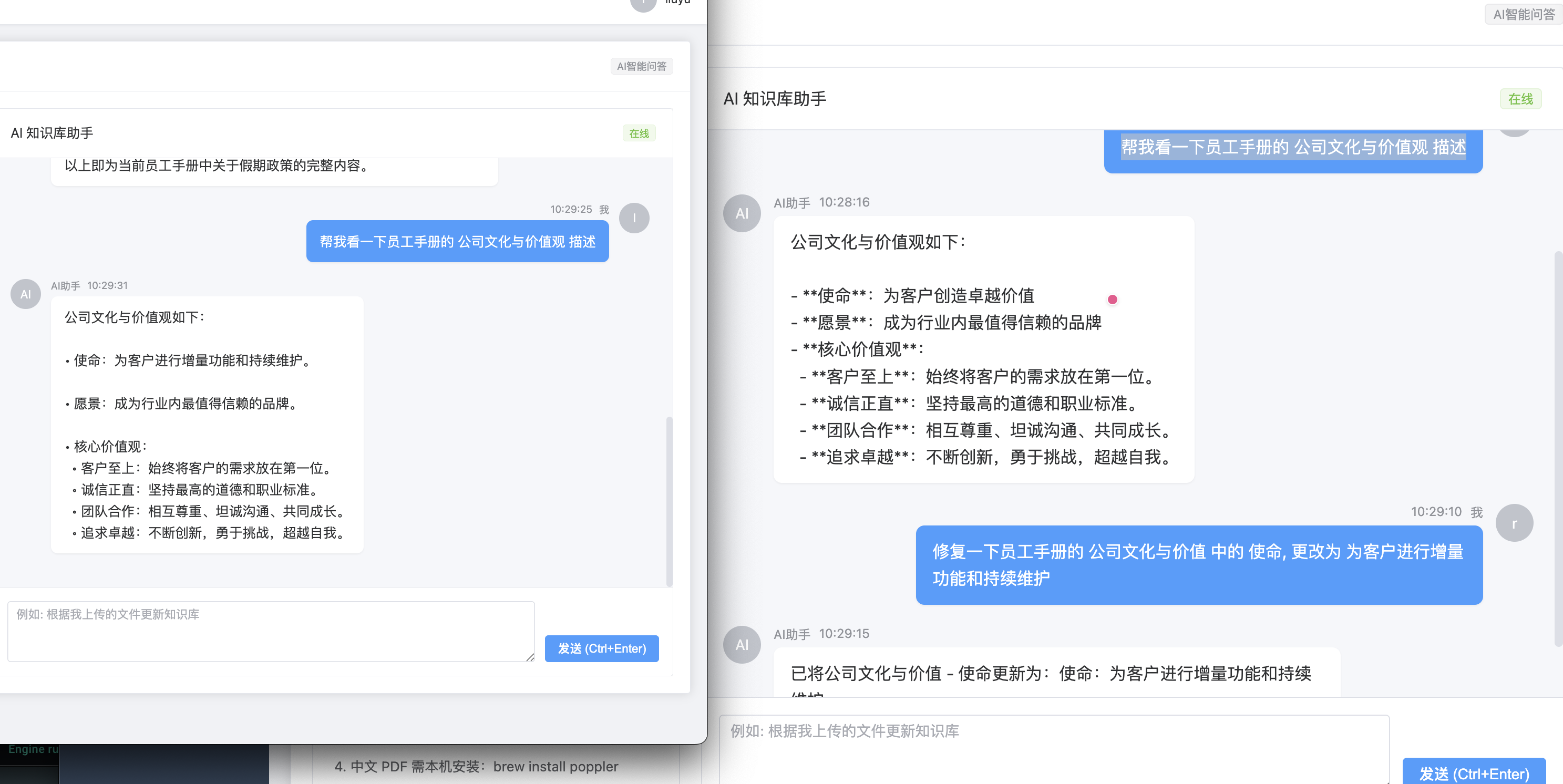Click the timestamp 10:28:16 in the right window
This screenshot has height=784, width=1563.
point(844,202)
